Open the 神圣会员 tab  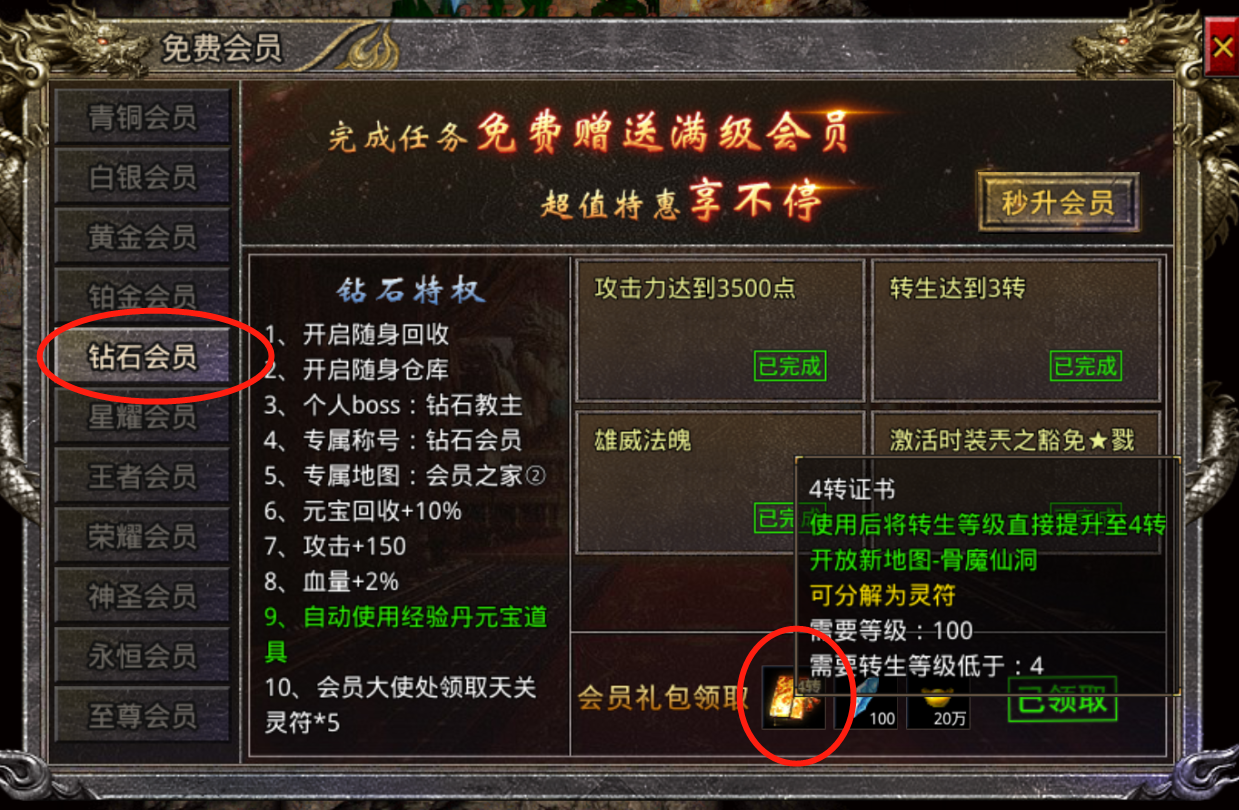point(142,596)
